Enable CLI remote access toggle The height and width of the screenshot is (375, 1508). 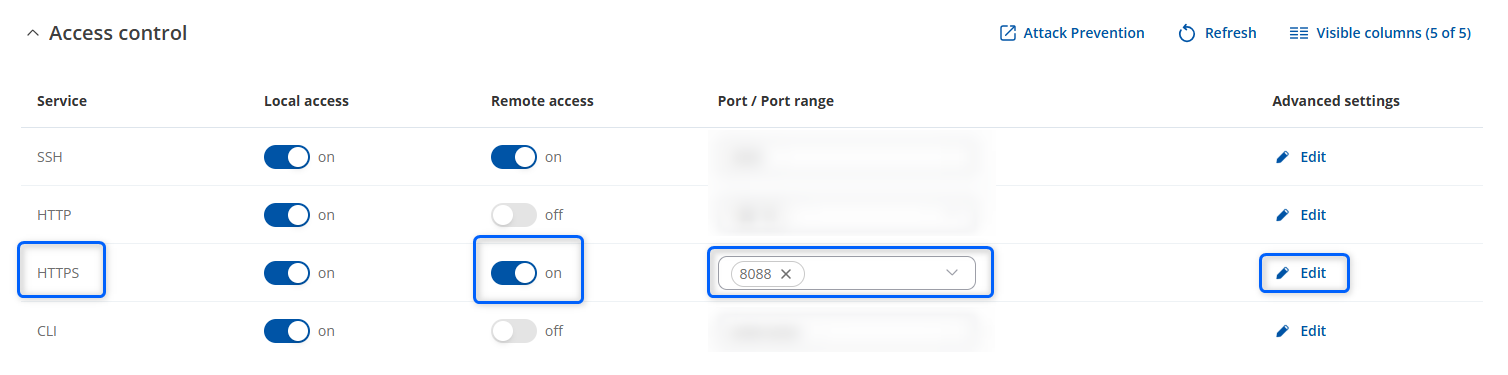pos(514,331)
